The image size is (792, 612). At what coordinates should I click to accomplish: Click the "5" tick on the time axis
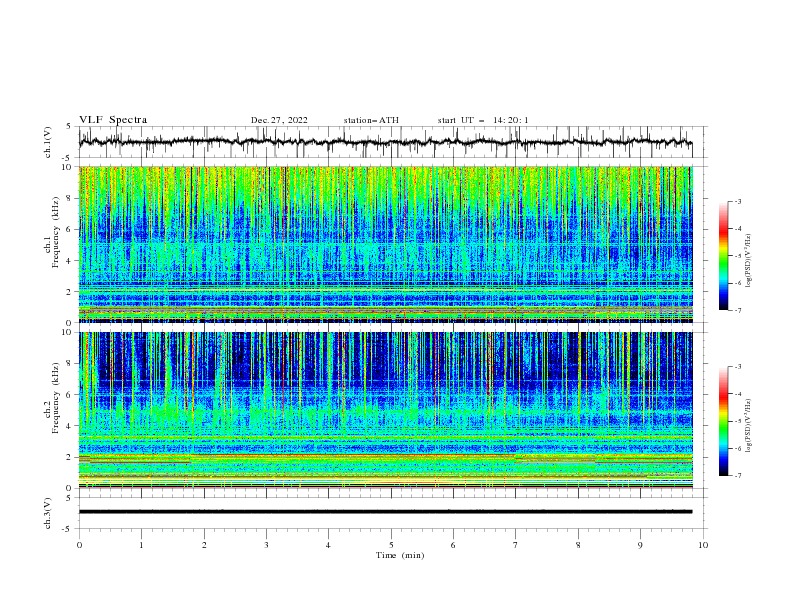coord(391,545)
